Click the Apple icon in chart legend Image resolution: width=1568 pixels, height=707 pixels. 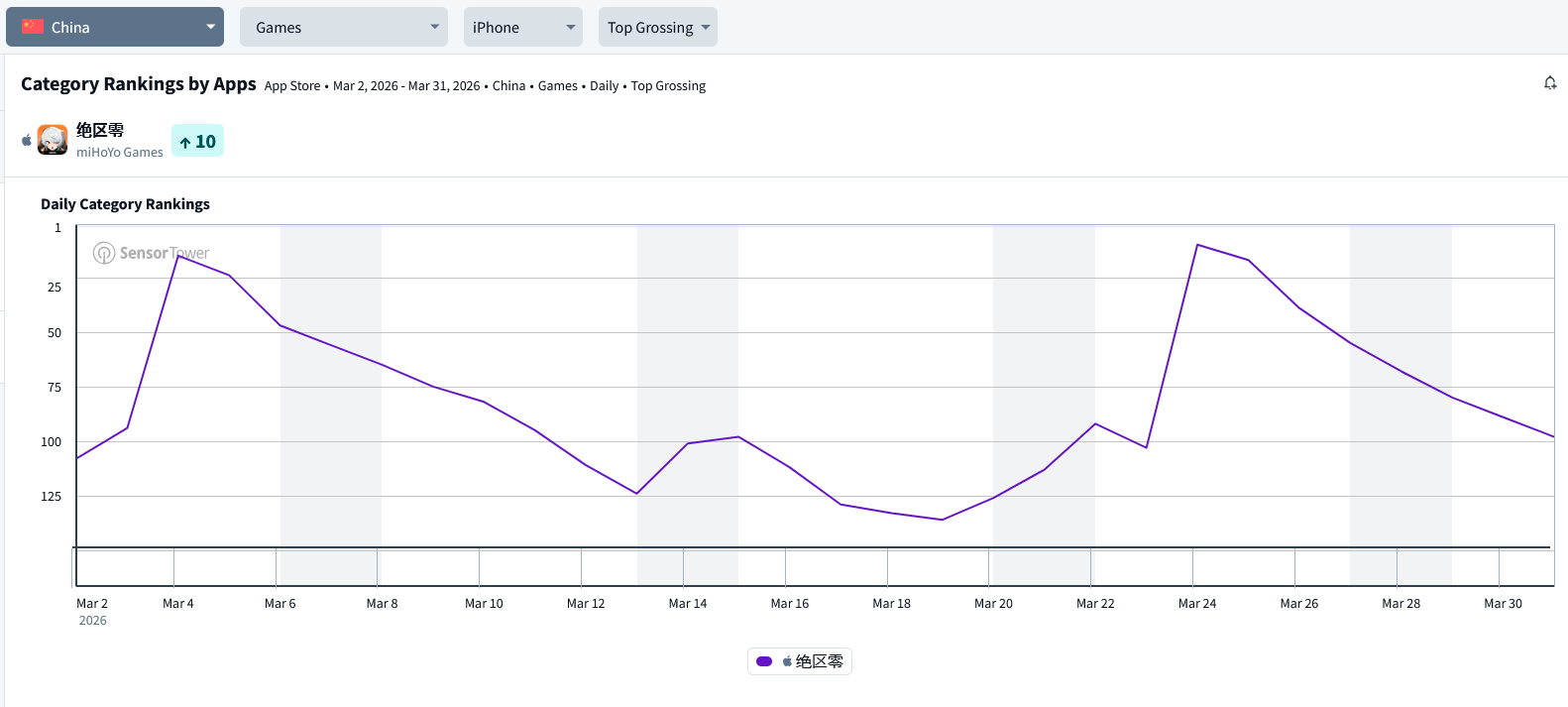point(787,661)
